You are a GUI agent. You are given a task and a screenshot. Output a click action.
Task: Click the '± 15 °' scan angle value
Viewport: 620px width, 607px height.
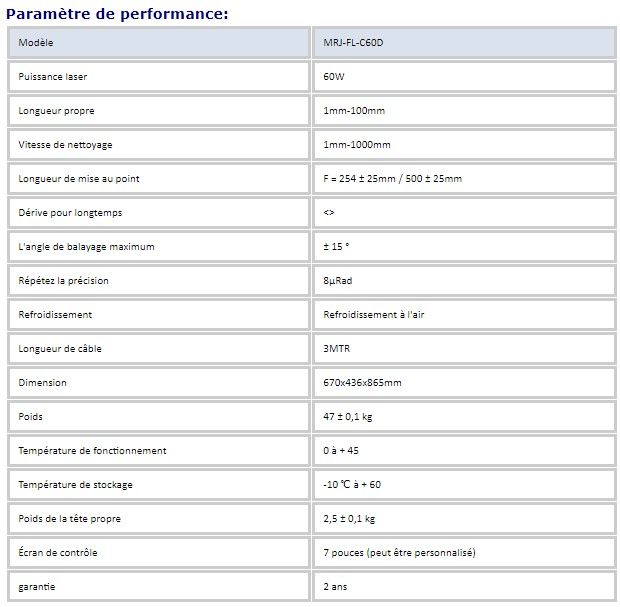[338, 247]
